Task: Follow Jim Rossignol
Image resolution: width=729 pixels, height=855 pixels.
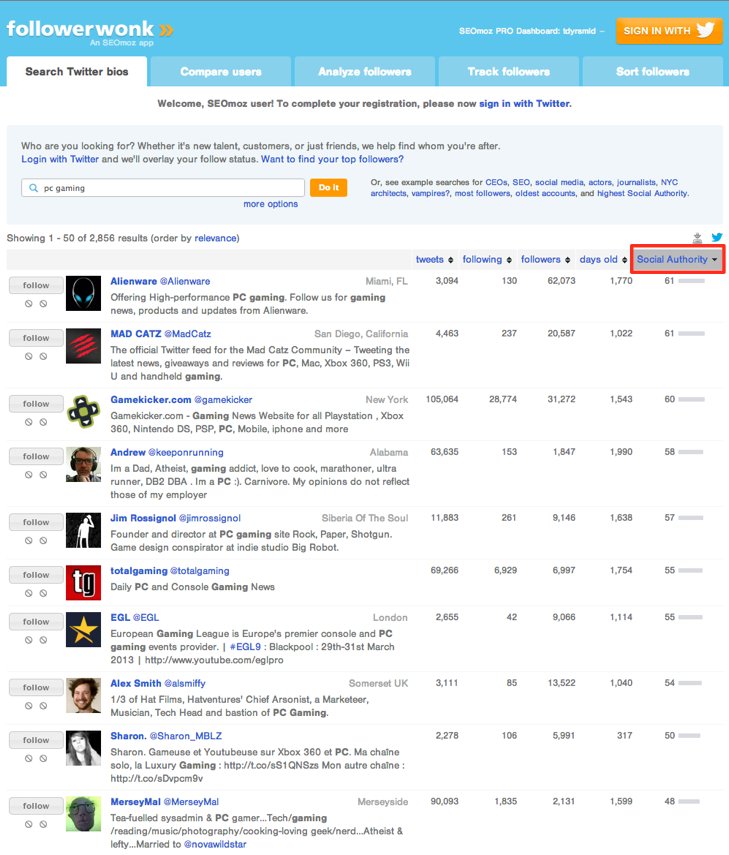Action: [36, 522]
